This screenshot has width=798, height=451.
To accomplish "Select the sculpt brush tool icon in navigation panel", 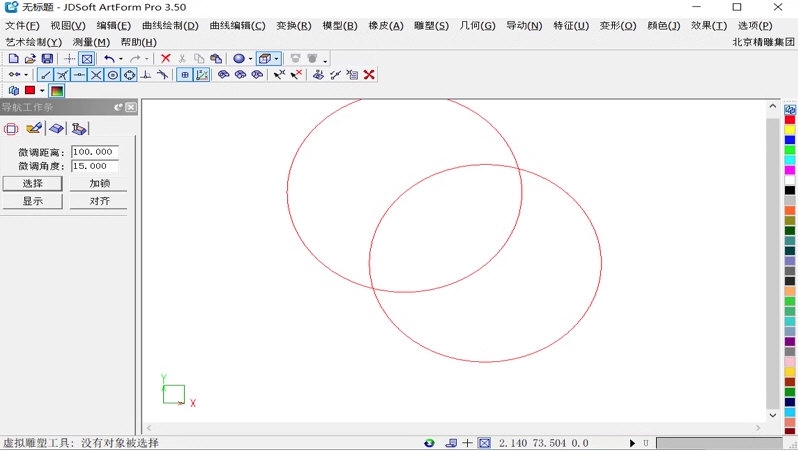I will [34, 128].
